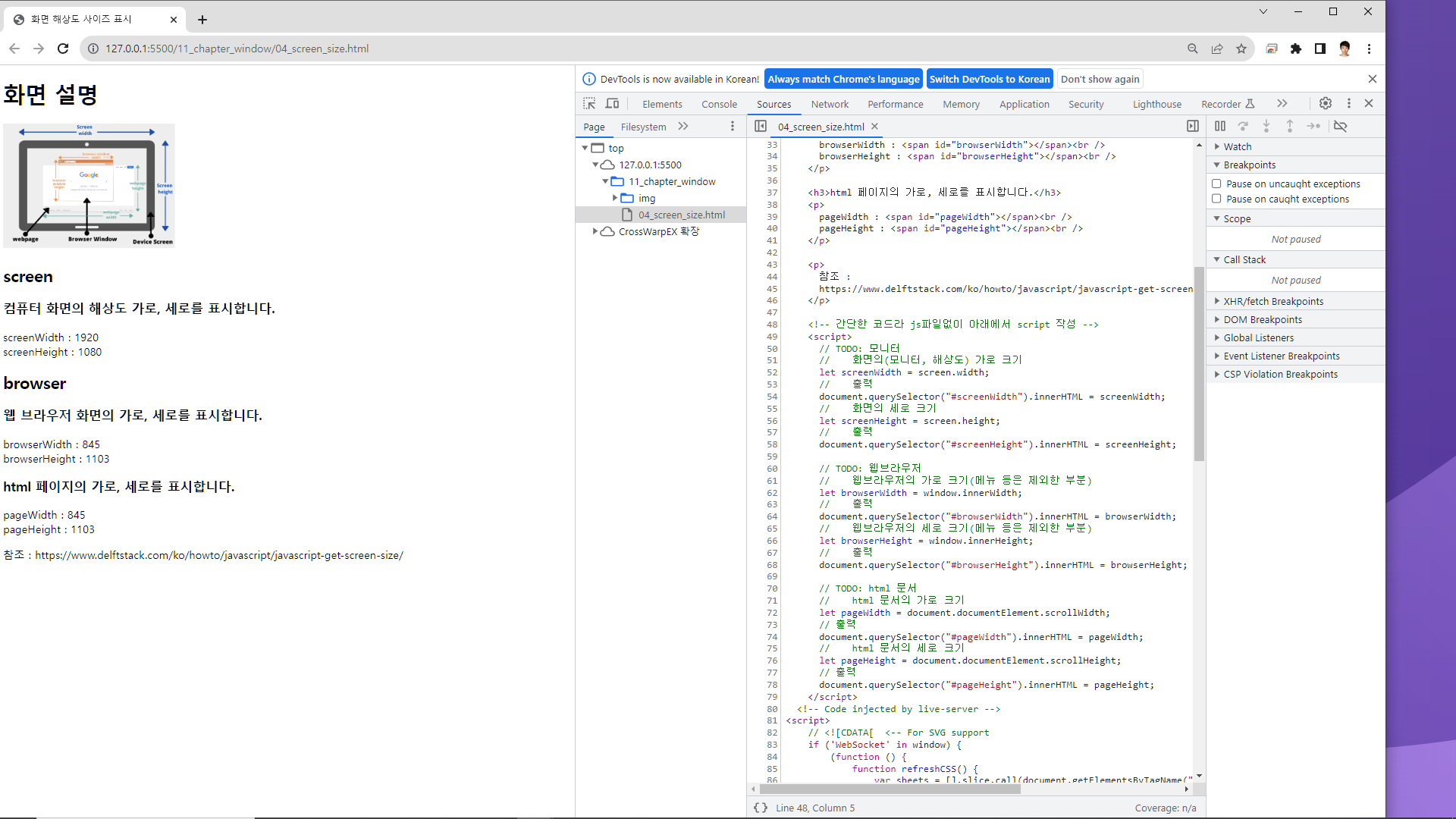The width and height of the screenshot is (1456, 819).
Task: Click the inspect element picker icon
Action: pyautogui.click(x=589, y=104)
